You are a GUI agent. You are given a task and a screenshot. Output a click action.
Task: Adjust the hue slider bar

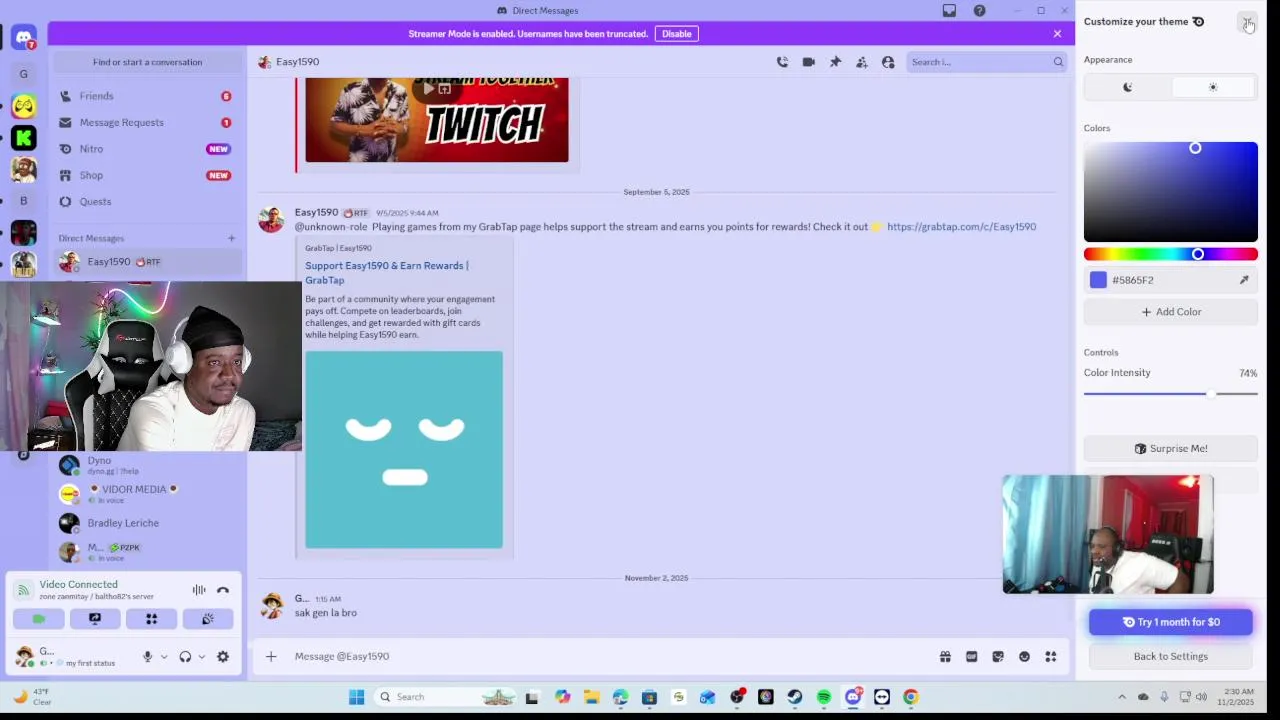1171,254
